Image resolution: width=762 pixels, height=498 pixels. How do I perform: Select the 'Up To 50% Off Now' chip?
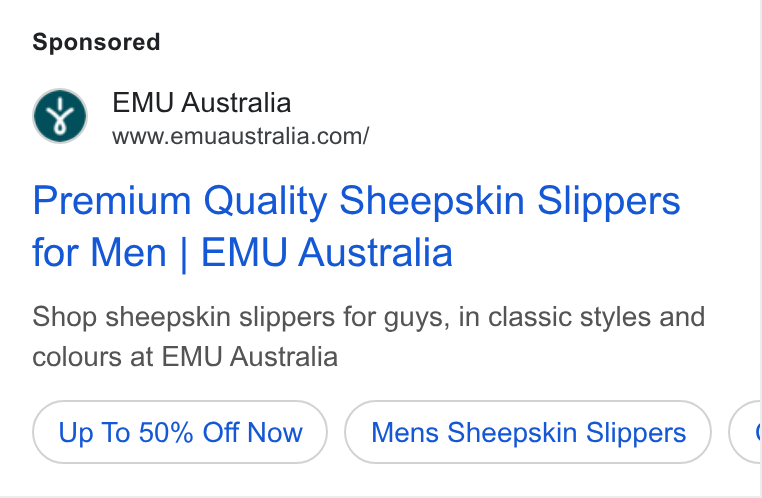(x=180, y=432)
